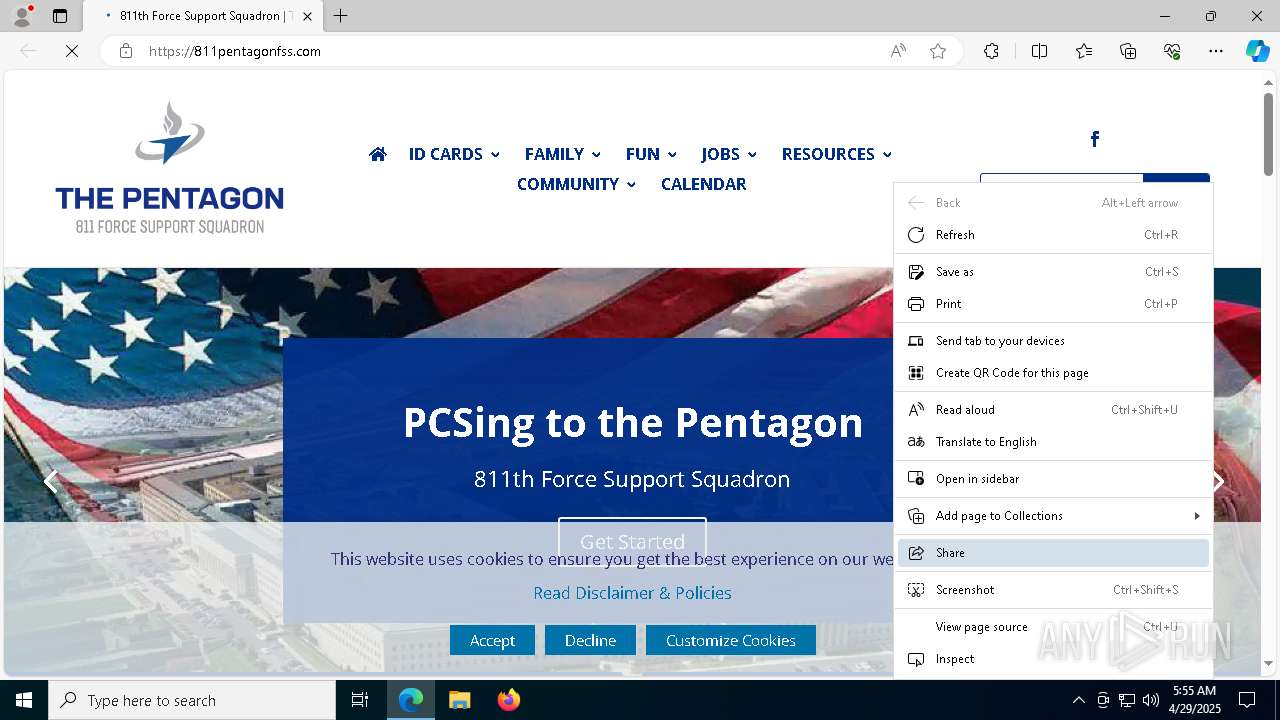This screenshot has width=1280, height=720.
Task: Open Browser essentials heart icon
Action: tap(1172, 51)
